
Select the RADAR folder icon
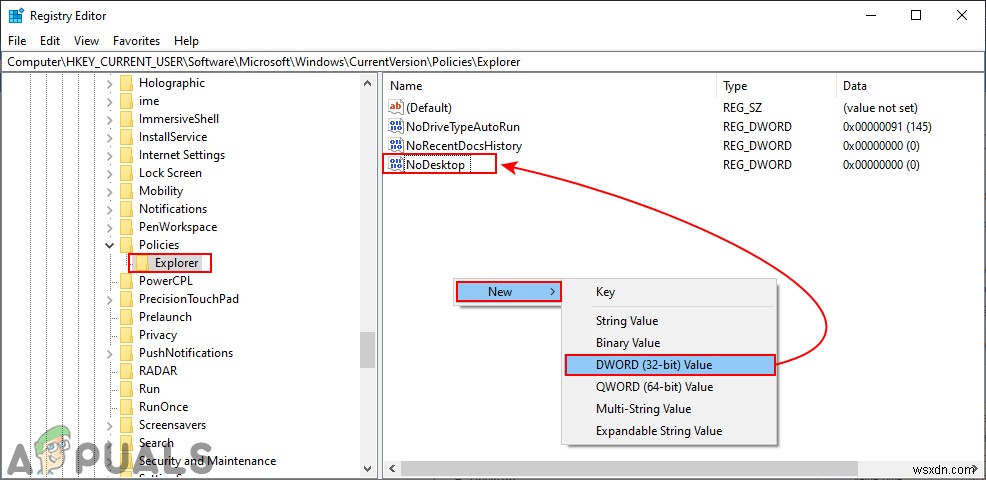point(126,371)
